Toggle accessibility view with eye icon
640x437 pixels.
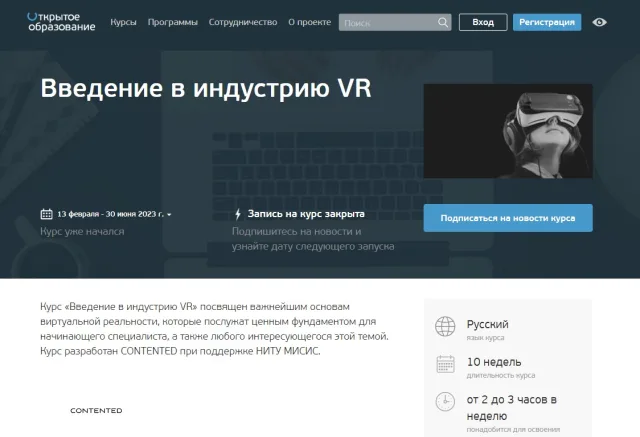[599, 22]
